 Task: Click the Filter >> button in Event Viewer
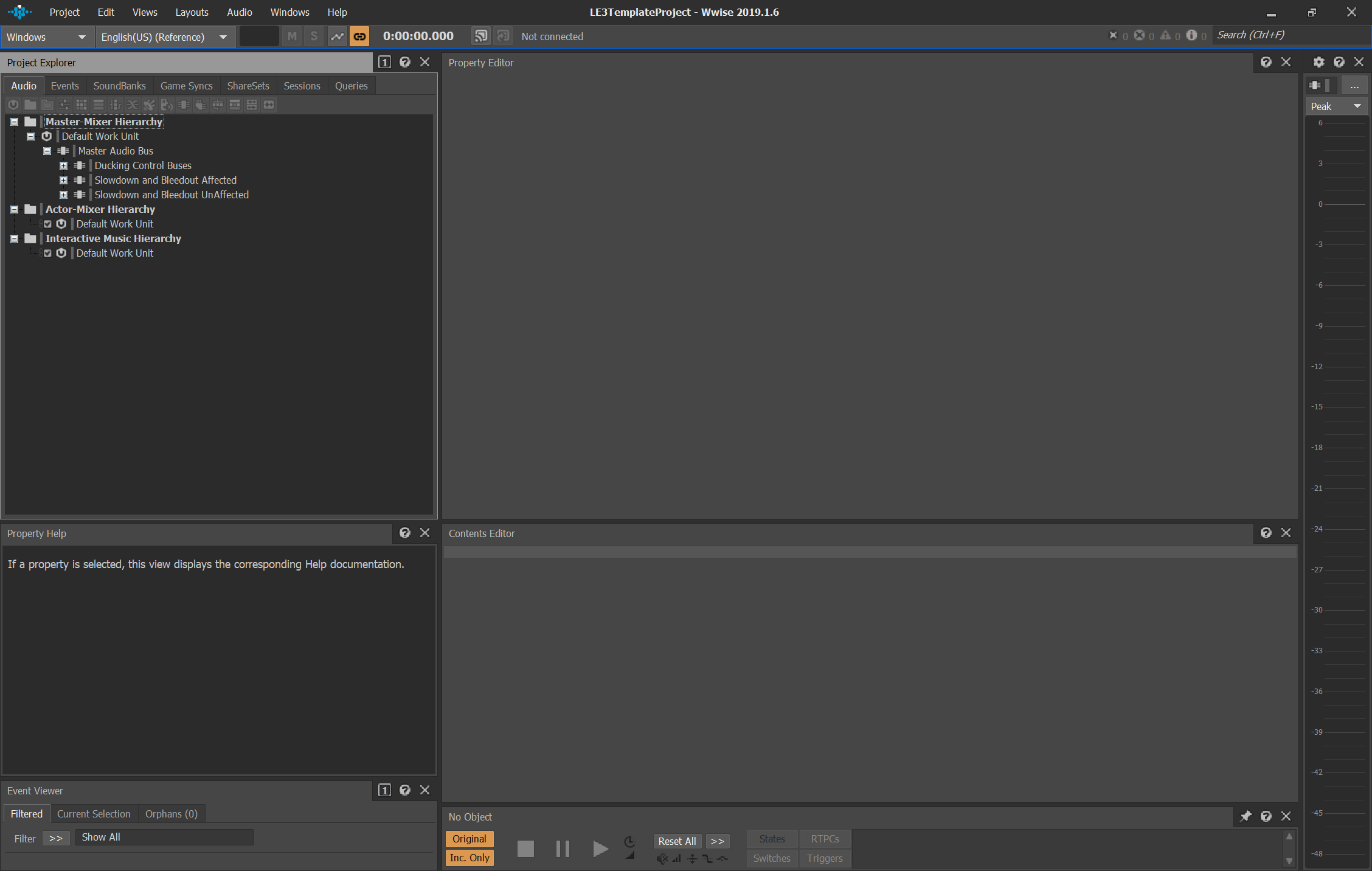click(x=56, y=838)
